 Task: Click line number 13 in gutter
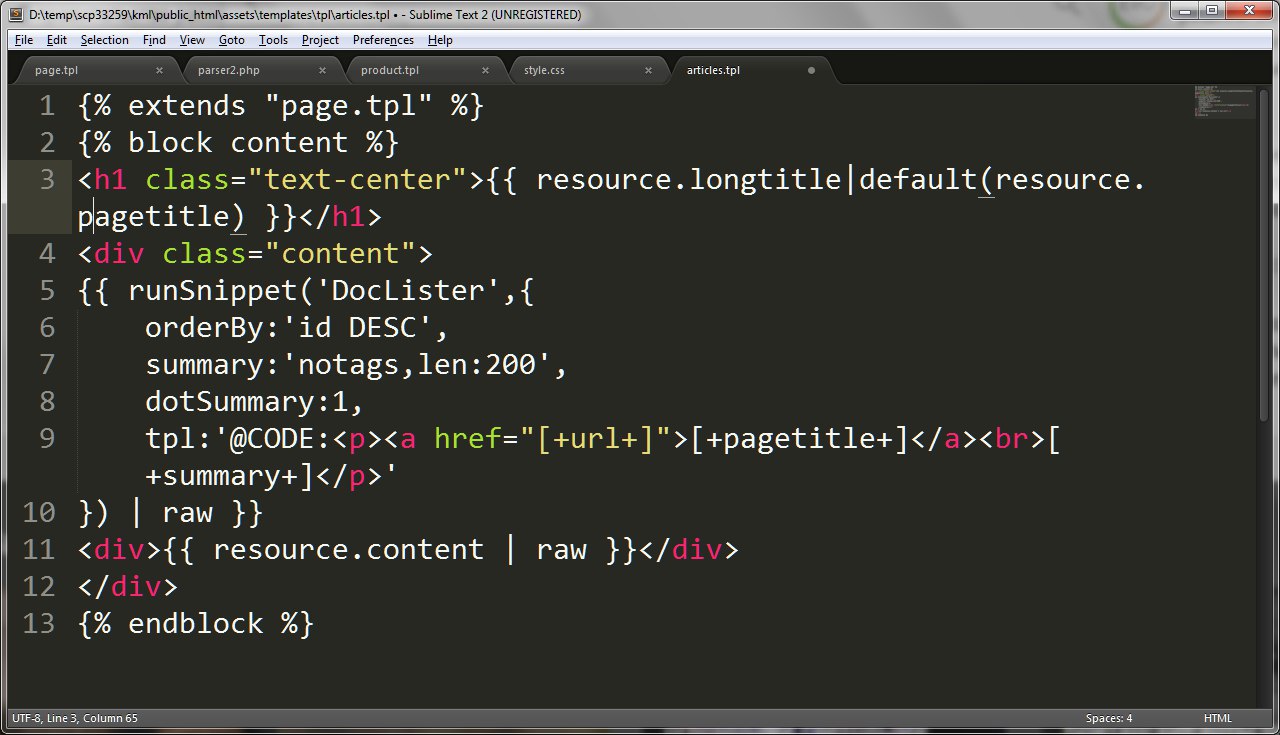pyautogui.click(x=39, y=624)
